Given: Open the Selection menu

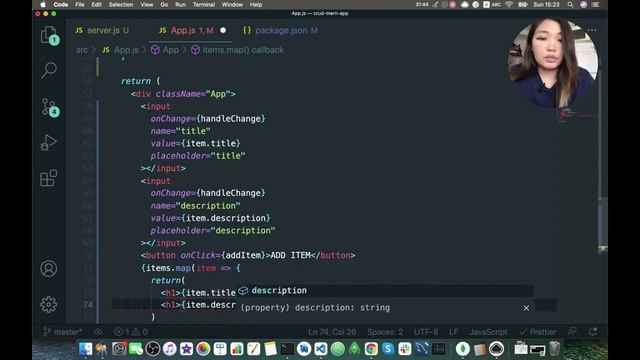Looking at the screenshot, I should (121, 4).
